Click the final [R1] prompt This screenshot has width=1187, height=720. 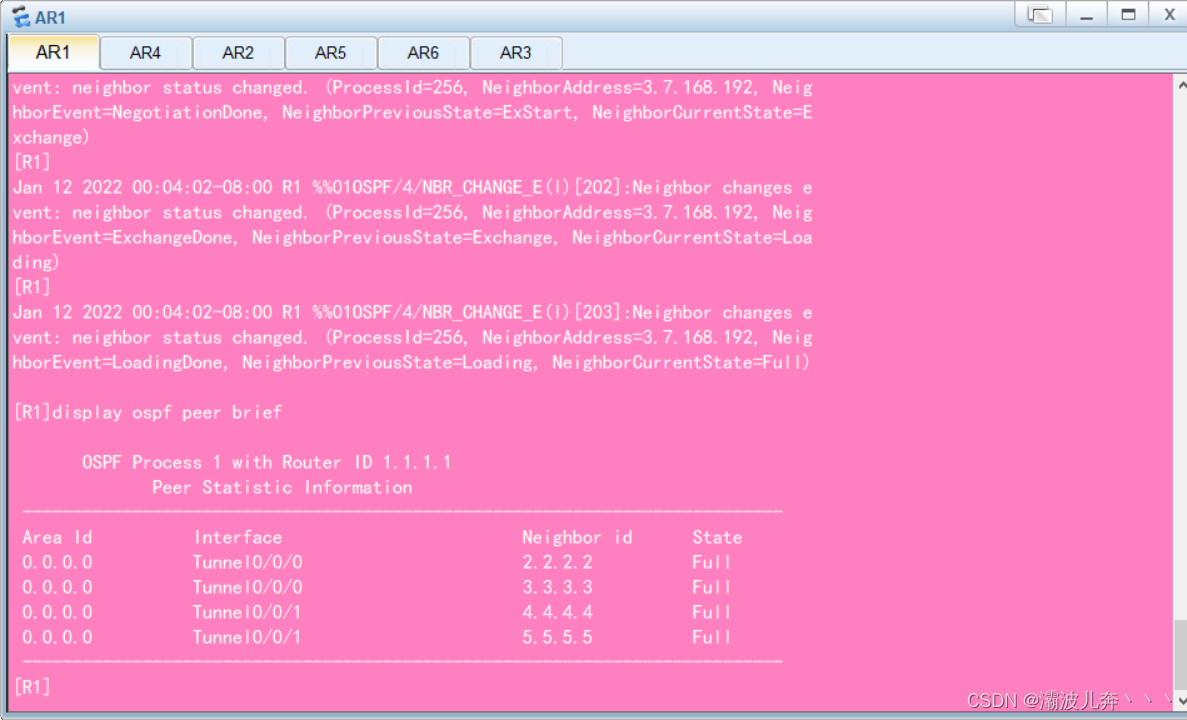[x=32, y=687]
